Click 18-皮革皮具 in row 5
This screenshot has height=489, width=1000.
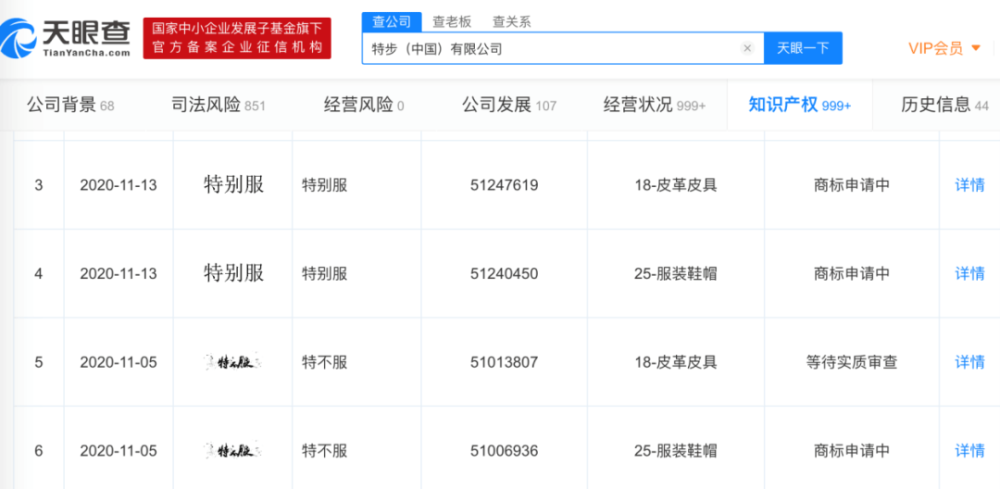click(x=676, y=363)
